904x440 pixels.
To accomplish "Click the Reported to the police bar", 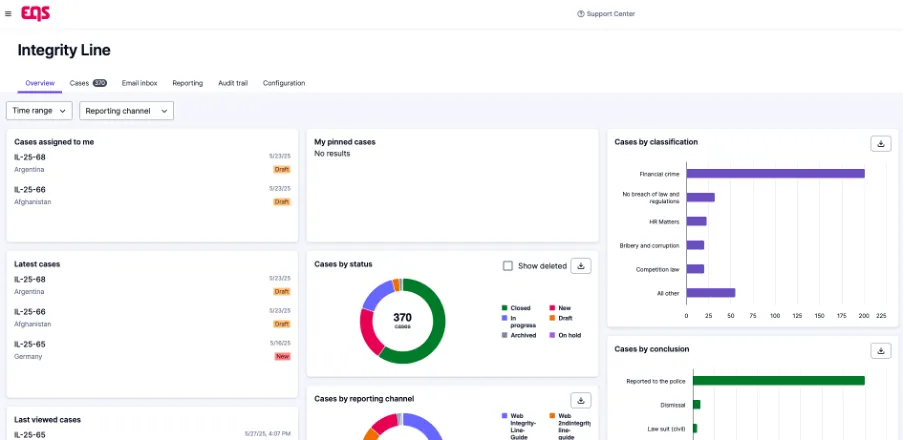I will click(x=779, y=381).
